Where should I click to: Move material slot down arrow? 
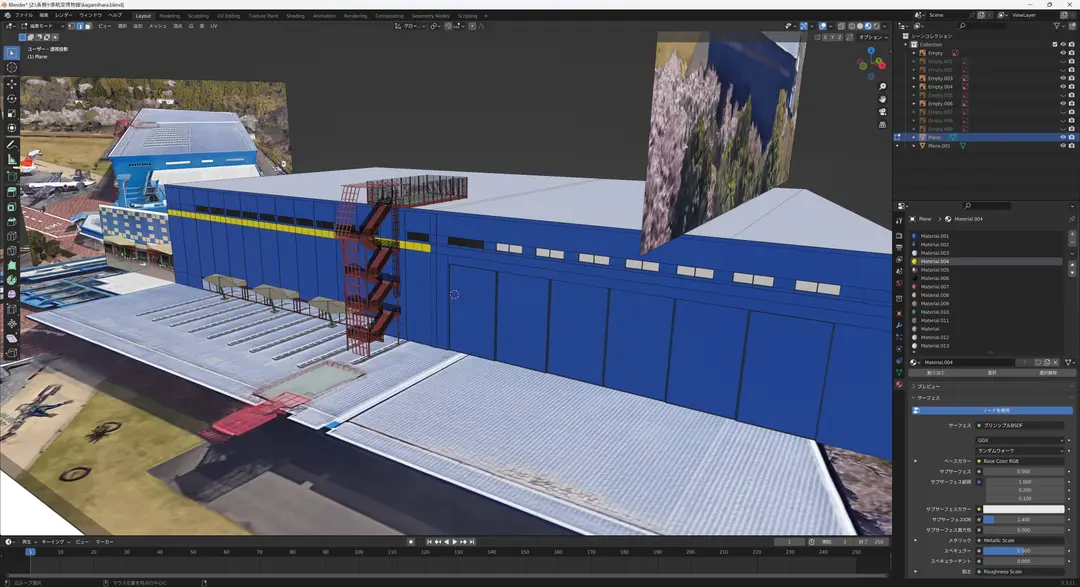[x=1072, y=273]
